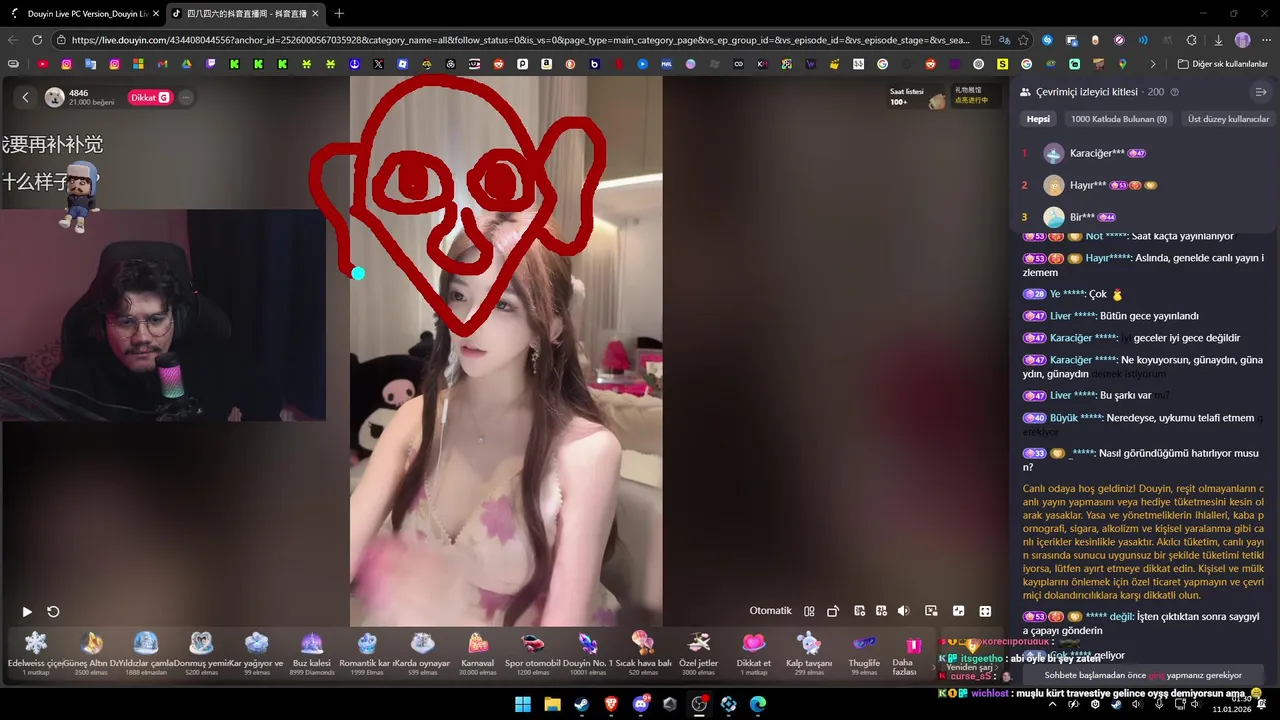The width and height of the screenshot is (1280, 720).
Task: Open Steam from the taskbar
Action: (x=581, y=704)
